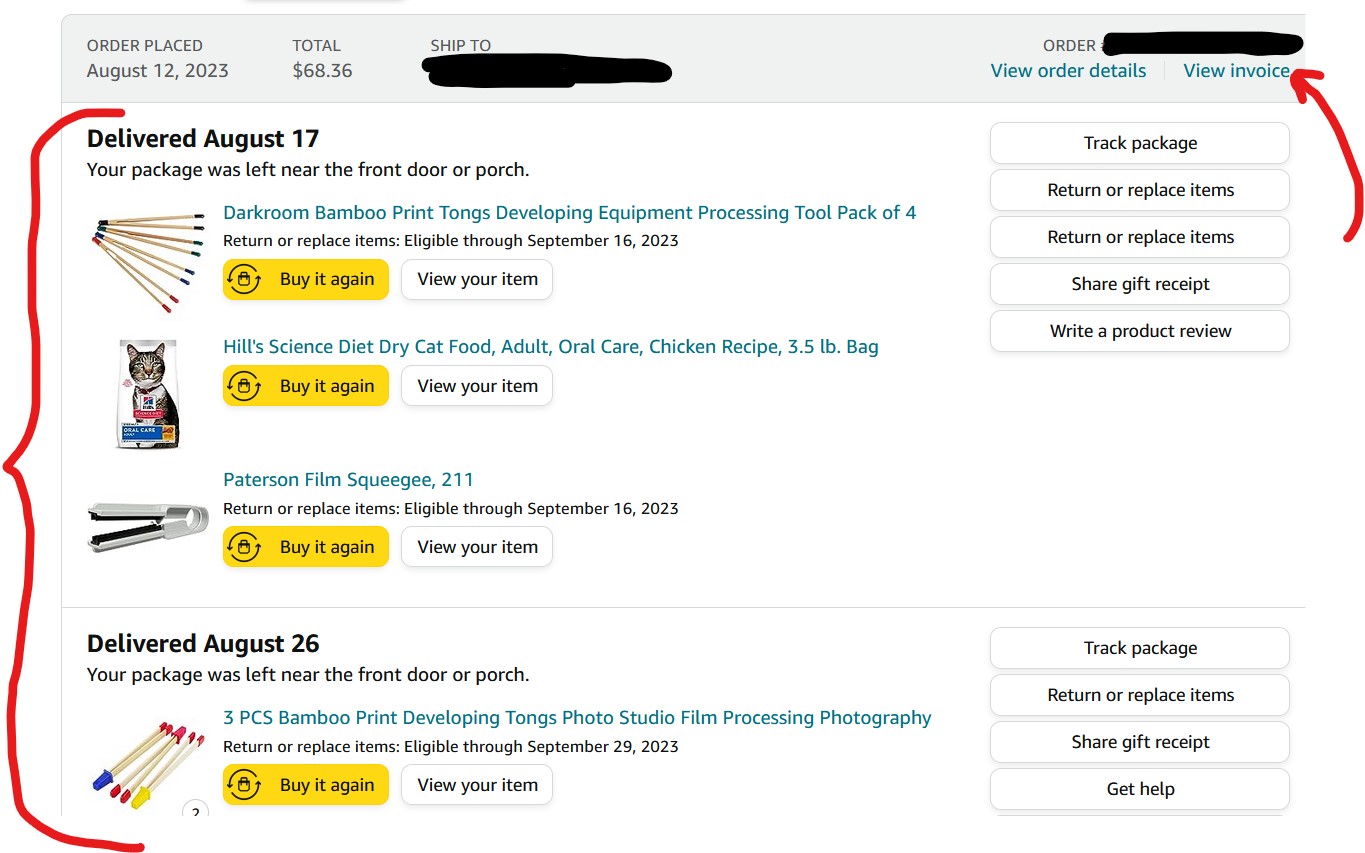
Task: Open View order details link
Action: [x=1068, y=71]
